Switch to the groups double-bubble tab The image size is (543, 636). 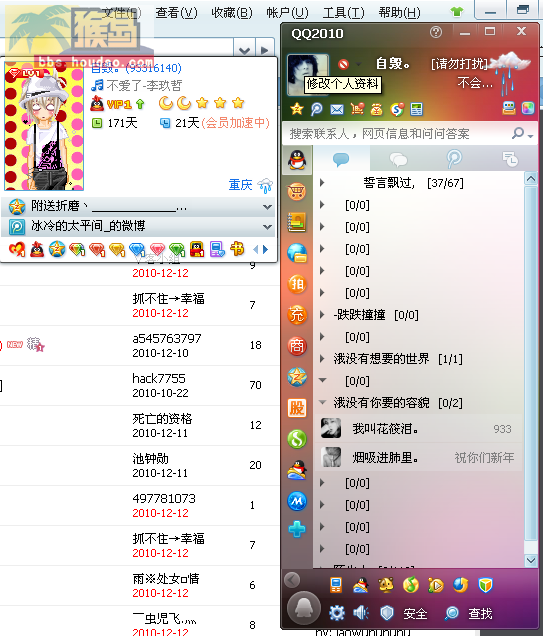398,159
